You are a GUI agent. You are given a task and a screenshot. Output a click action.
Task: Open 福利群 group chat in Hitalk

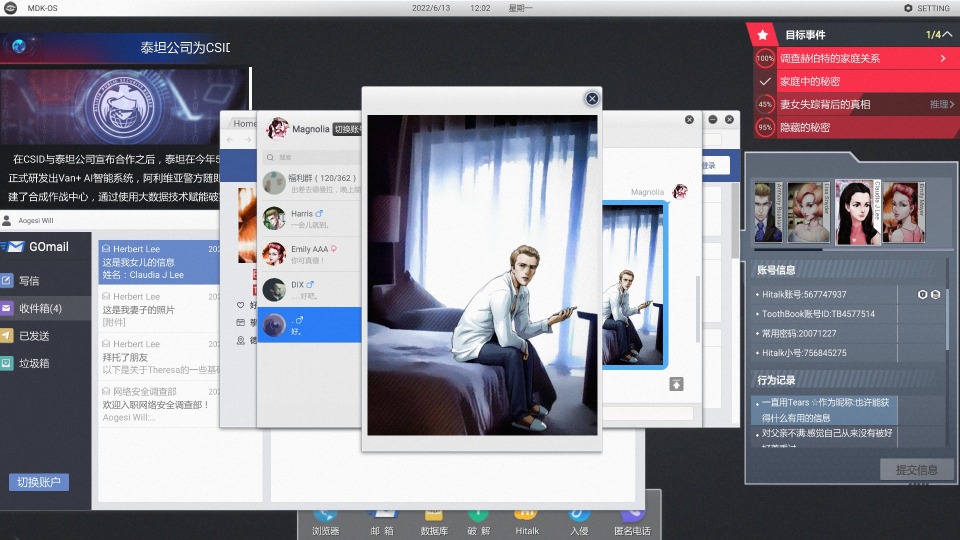coord(310,183)
